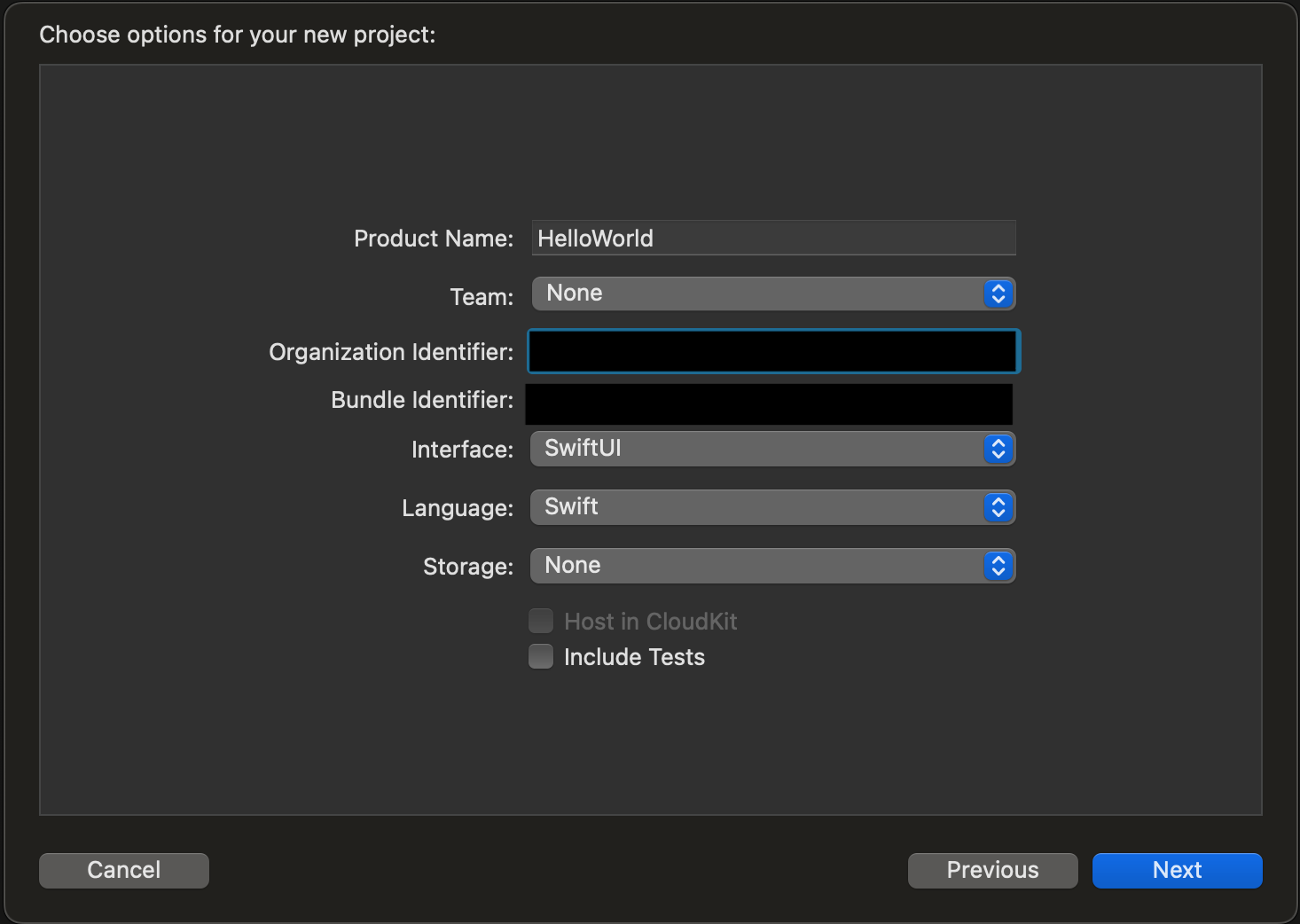Toggle the Host in CloudKit checkbox
Screen dimensions: 1300x924
[x=541, y=622]
